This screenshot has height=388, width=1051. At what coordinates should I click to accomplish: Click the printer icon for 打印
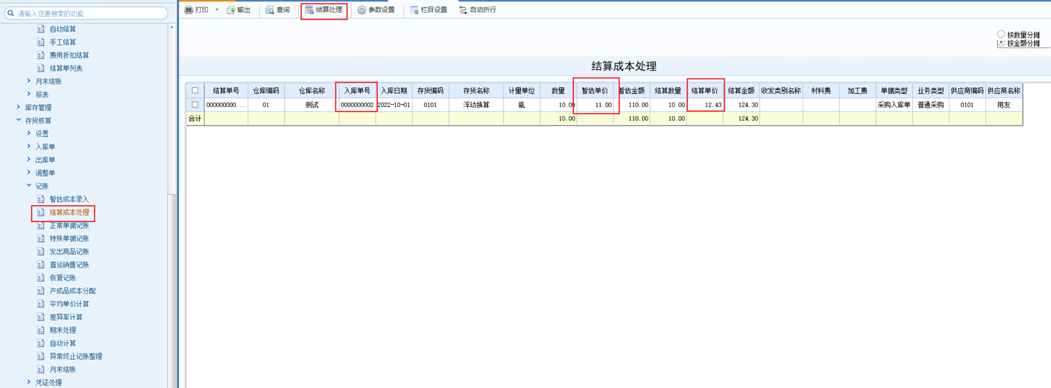(x=188, y=10)
